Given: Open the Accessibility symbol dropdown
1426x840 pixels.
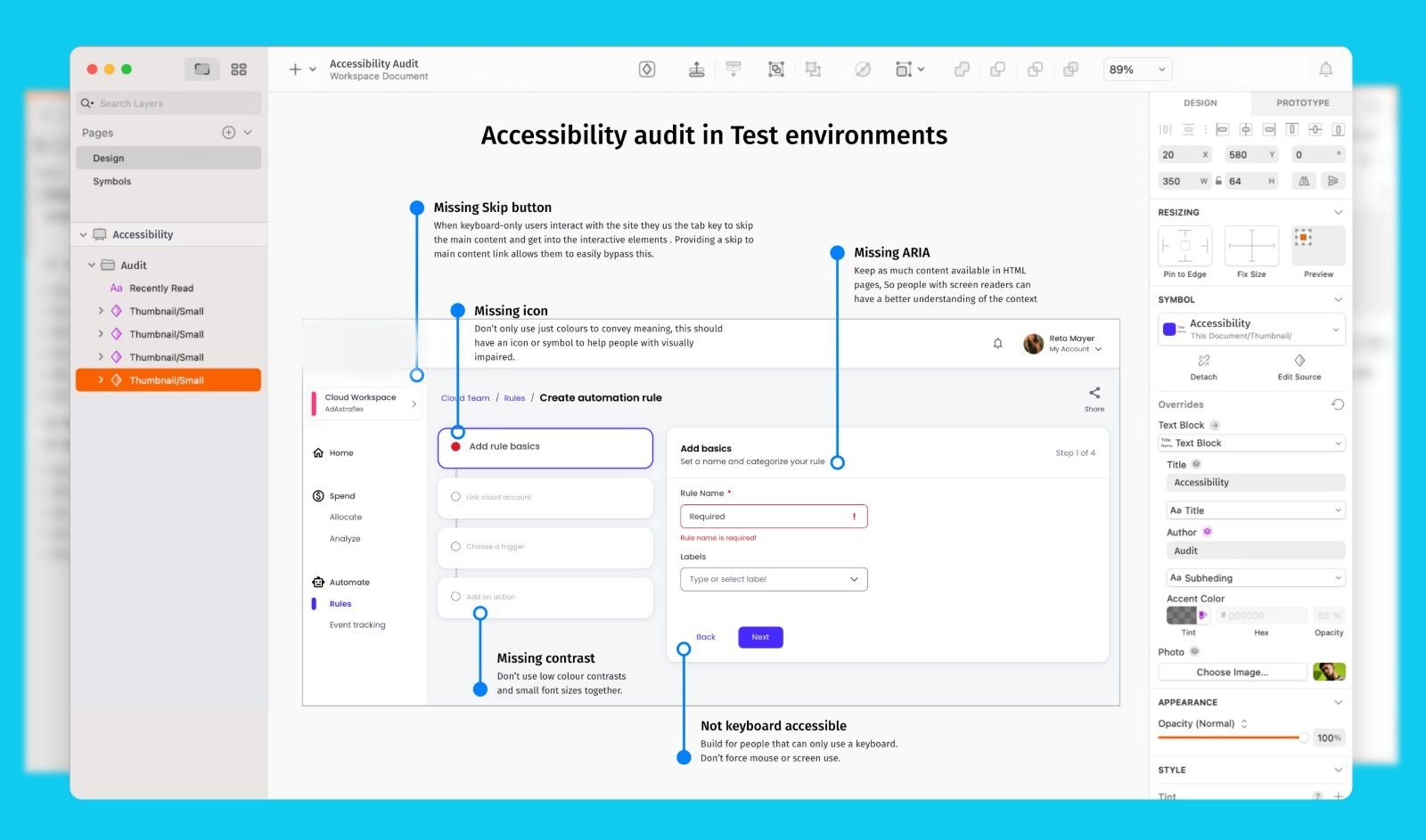Looking at the screenshot, I should (x=1251, y=330).
